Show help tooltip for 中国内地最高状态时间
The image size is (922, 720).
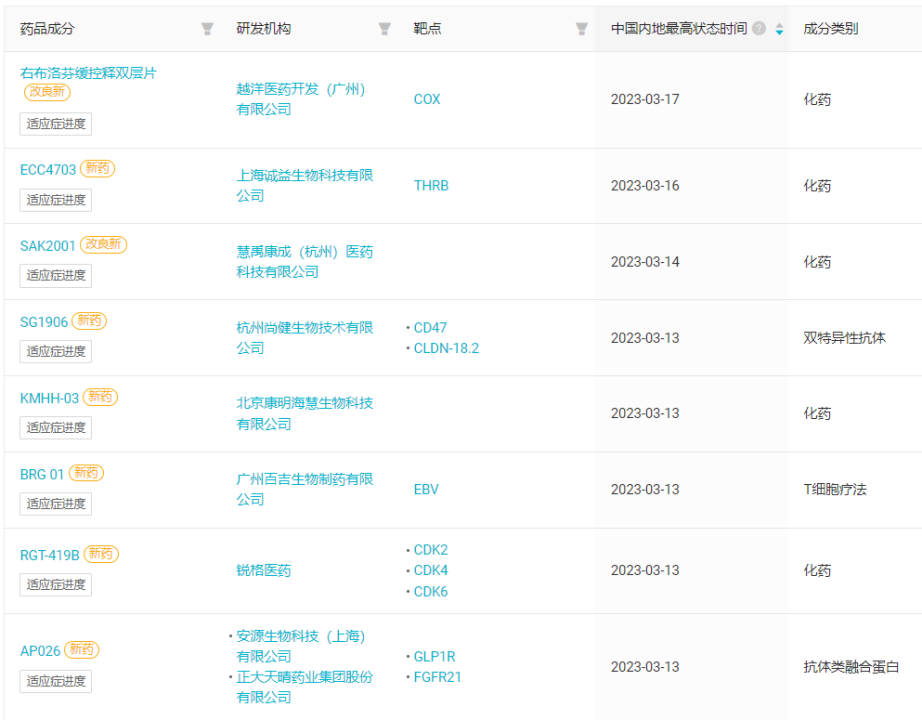(759, 28)
